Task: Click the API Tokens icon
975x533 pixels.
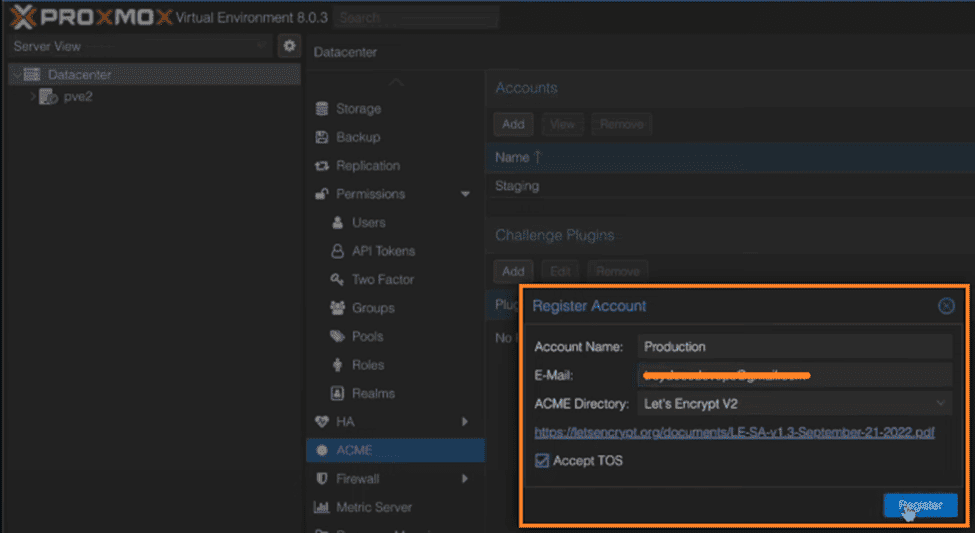Action: click(x=338, y=251)
